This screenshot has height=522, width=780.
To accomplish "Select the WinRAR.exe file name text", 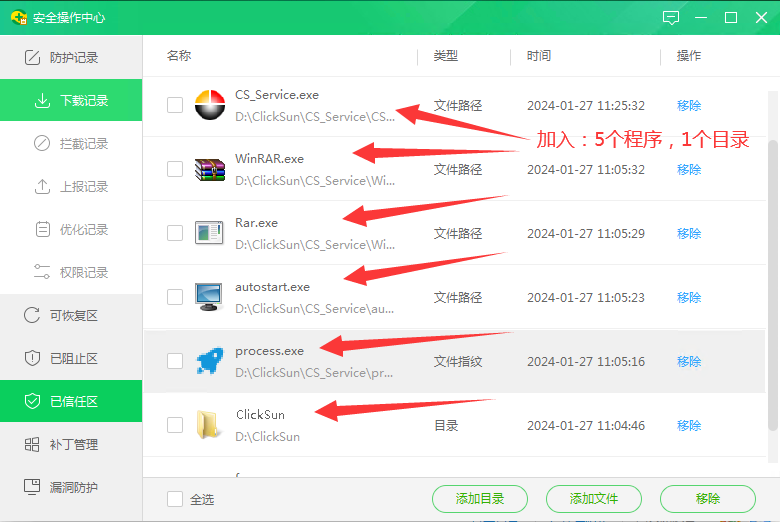I will (x=270, y=159).
